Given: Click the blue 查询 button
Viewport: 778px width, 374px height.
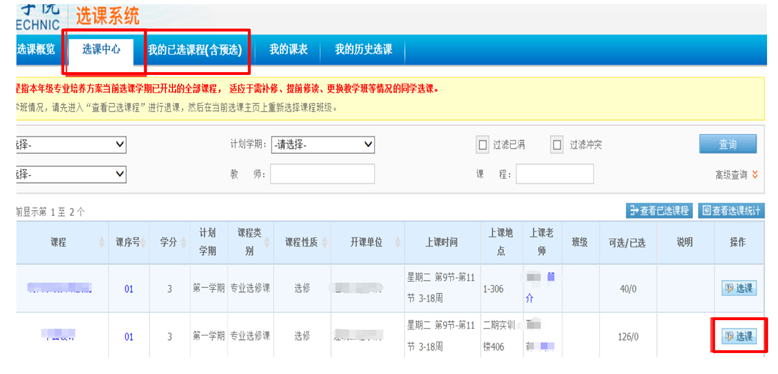Looking at the screenshot, I should point(728,144).
